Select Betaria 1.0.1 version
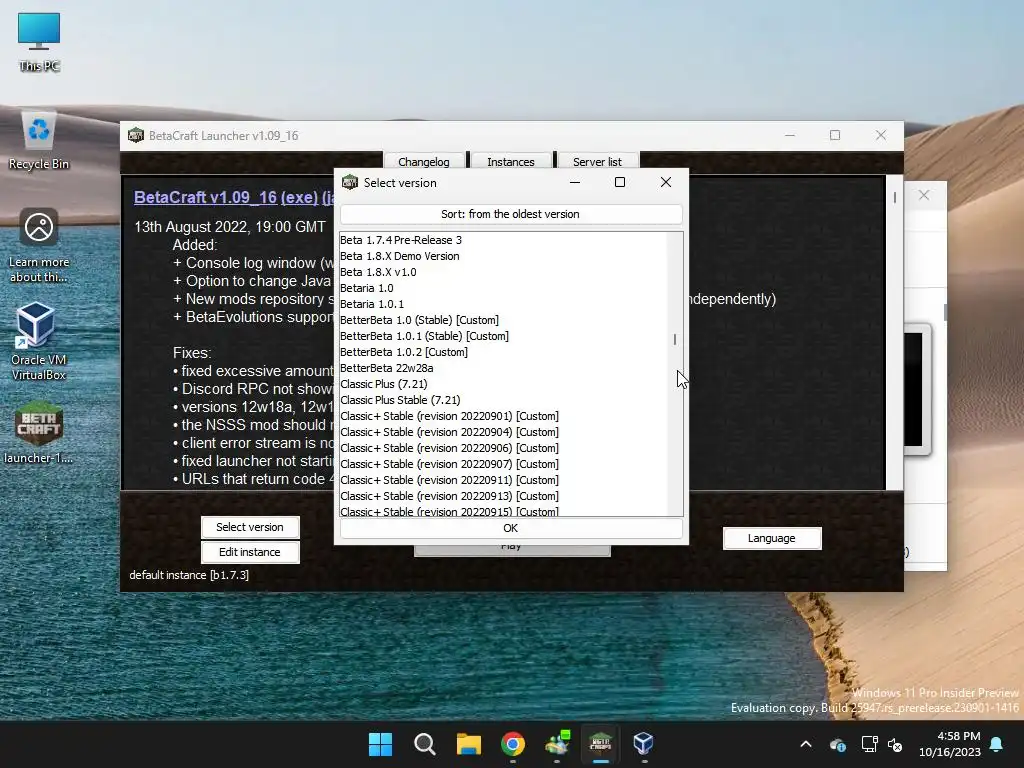The width and height of the screenshot is (1024, 768). click(503, 304)
